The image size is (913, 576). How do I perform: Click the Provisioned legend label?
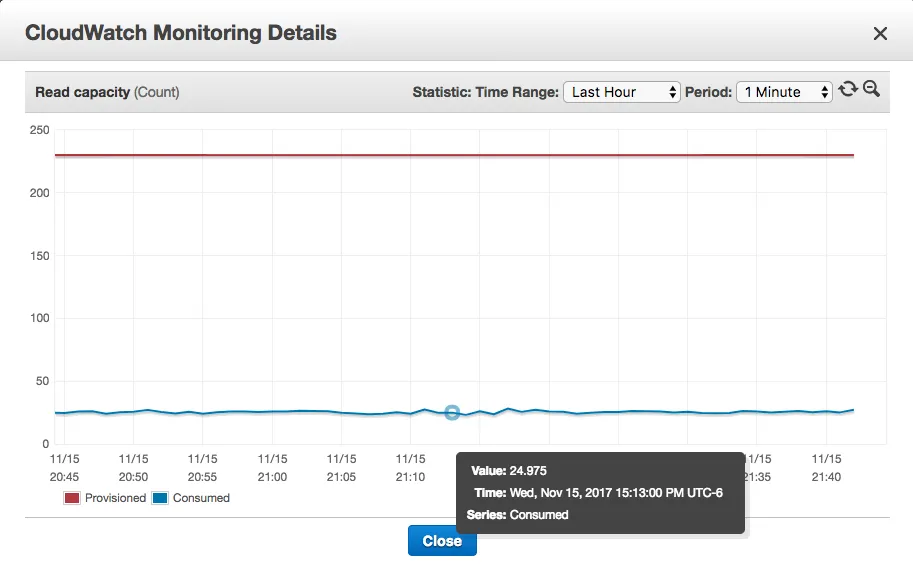click(x=115, y=498)
